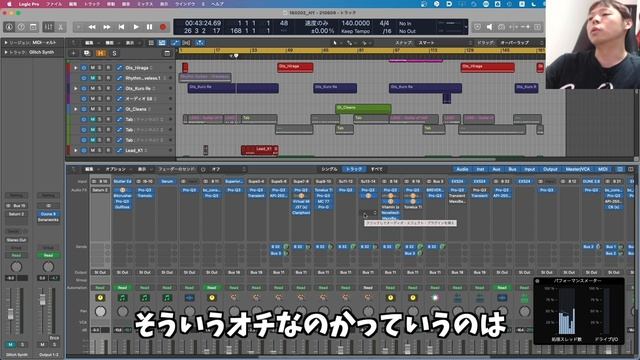This screenshot has width=640, height=360.
Task: Toggle Catch Playhead icon in tracks toolbar
Action: point(200,43)
